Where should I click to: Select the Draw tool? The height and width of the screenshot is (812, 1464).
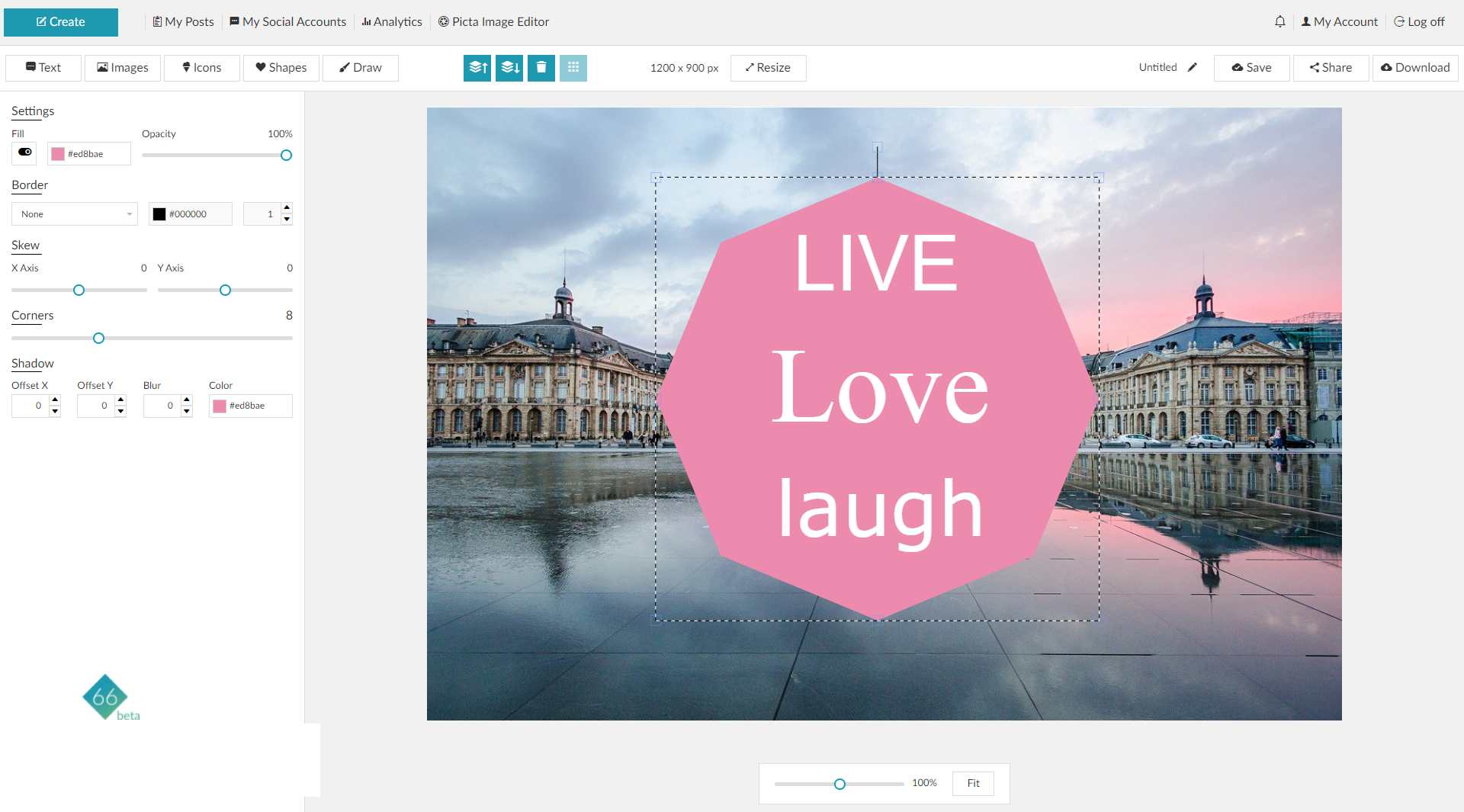pos(361,68)
